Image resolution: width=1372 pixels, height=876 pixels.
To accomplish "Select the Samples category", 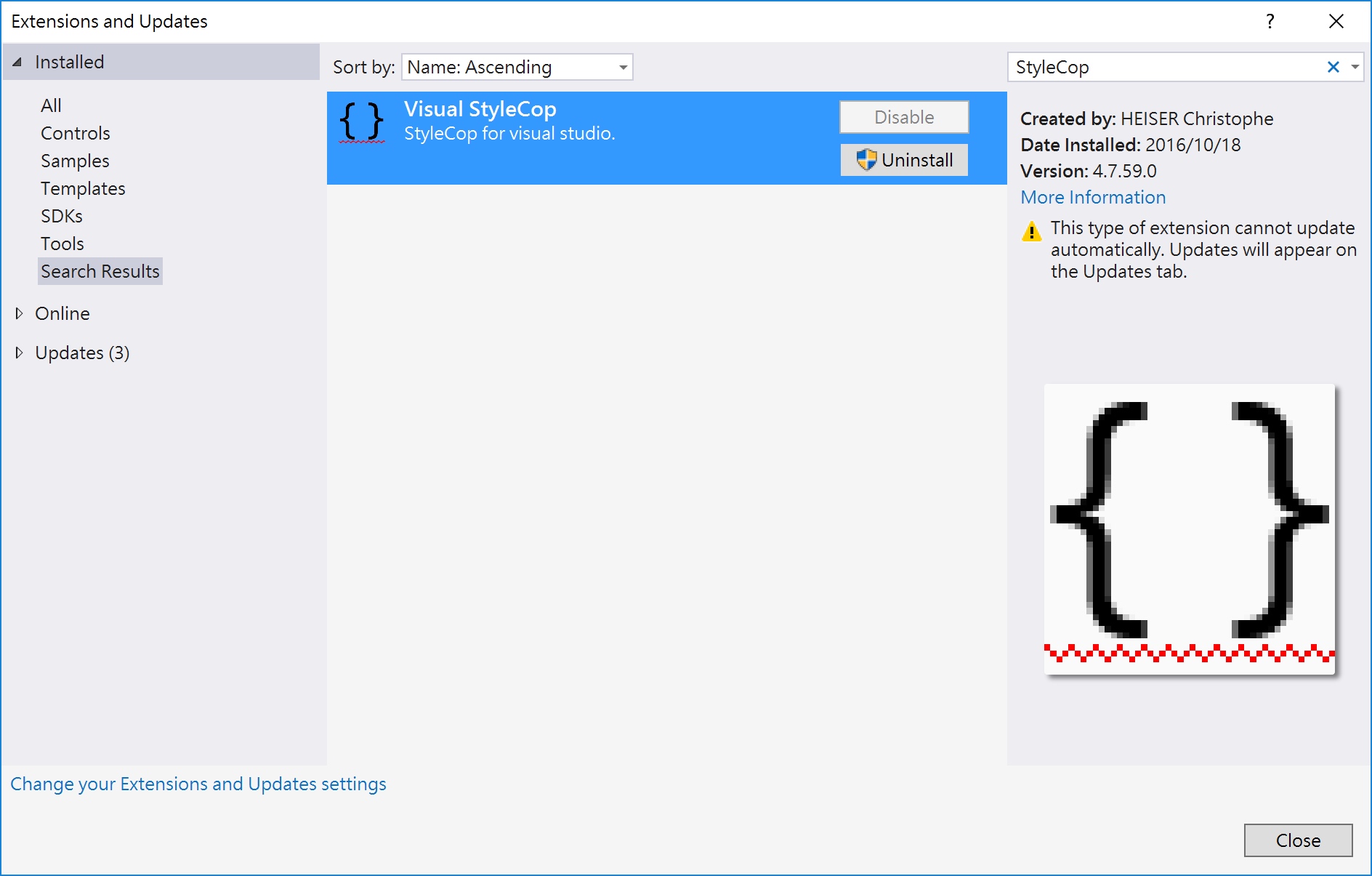I will click(75, 161).
